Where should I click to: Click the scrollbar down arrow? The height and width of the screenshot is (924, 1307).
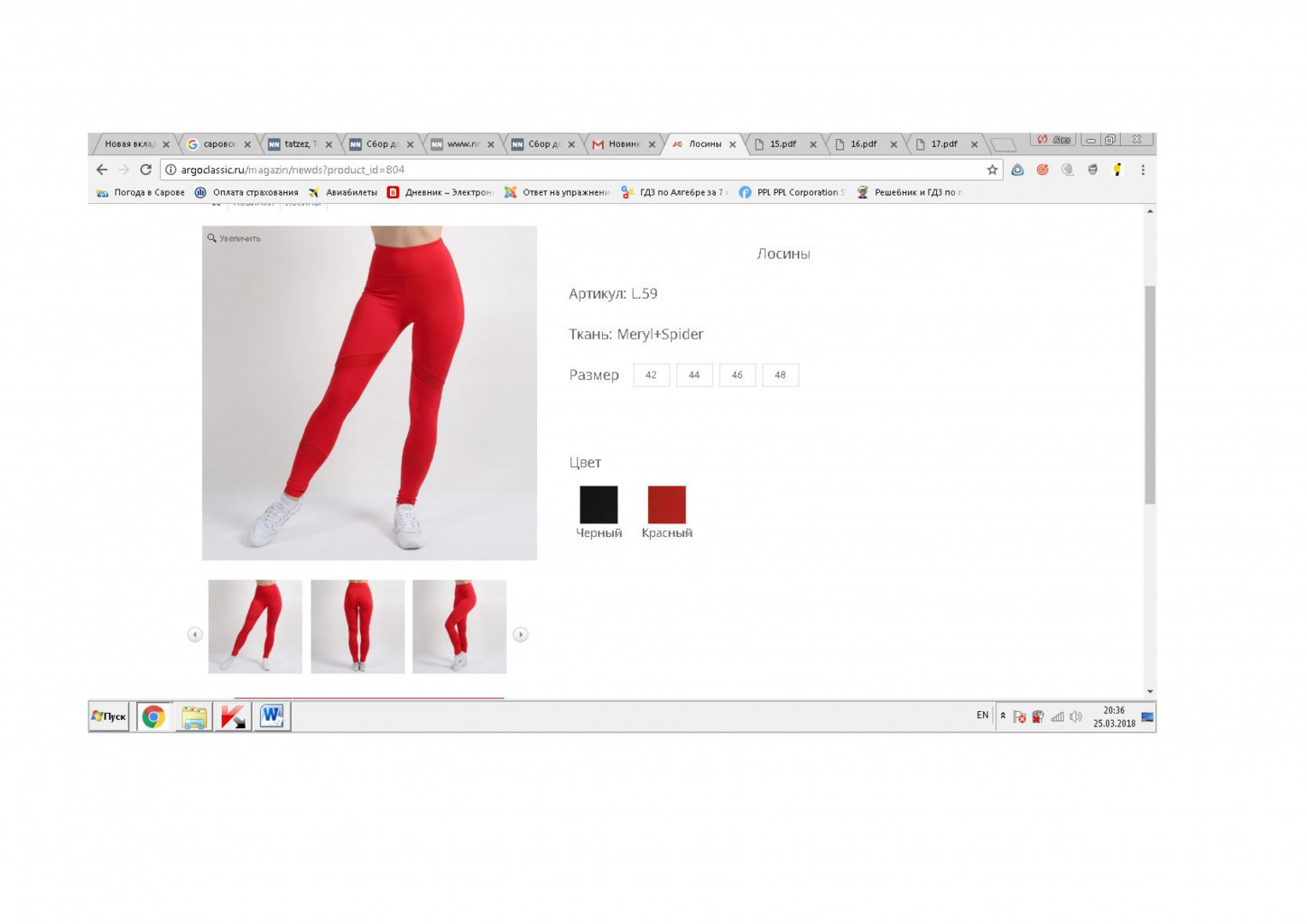click(x=1150, y=692)
